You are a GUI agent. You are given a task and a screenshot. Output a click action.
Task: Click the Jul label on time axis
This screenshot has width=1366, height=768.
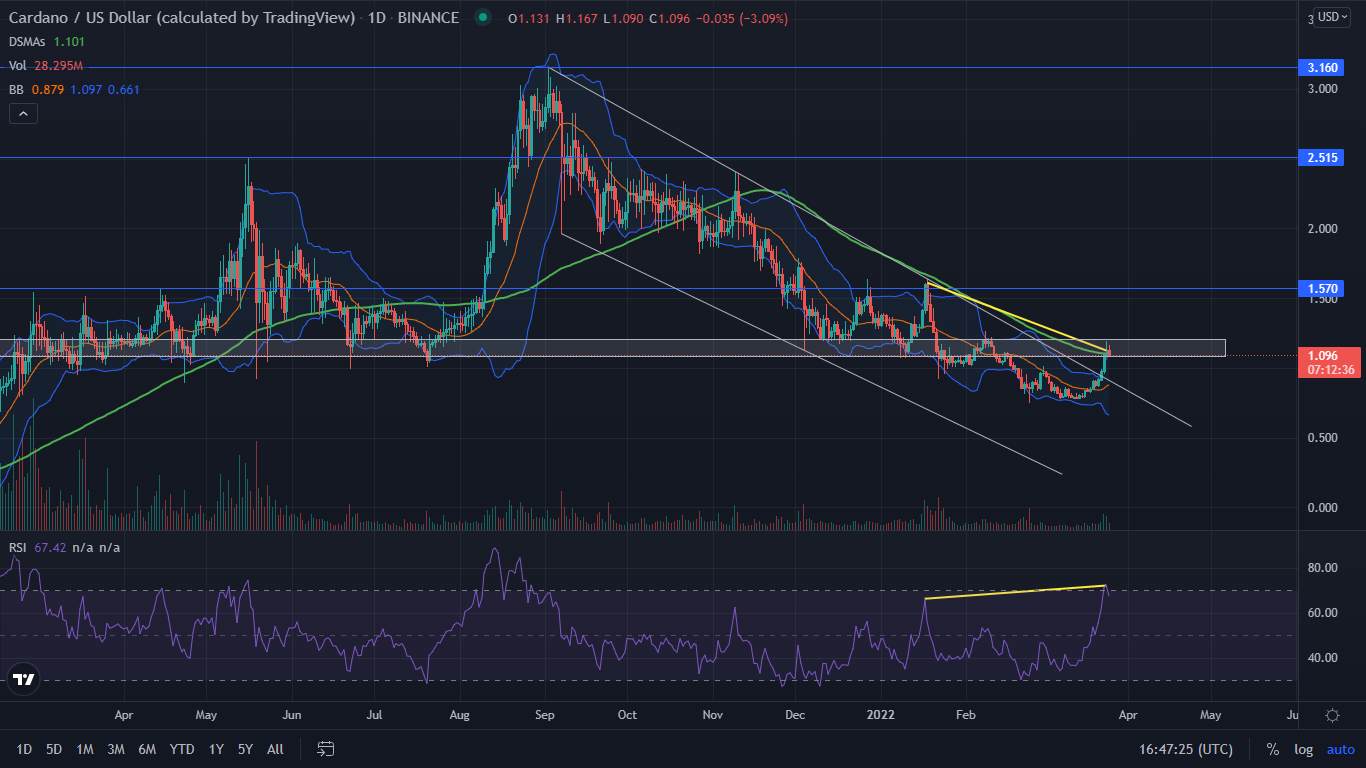[375, 715]
